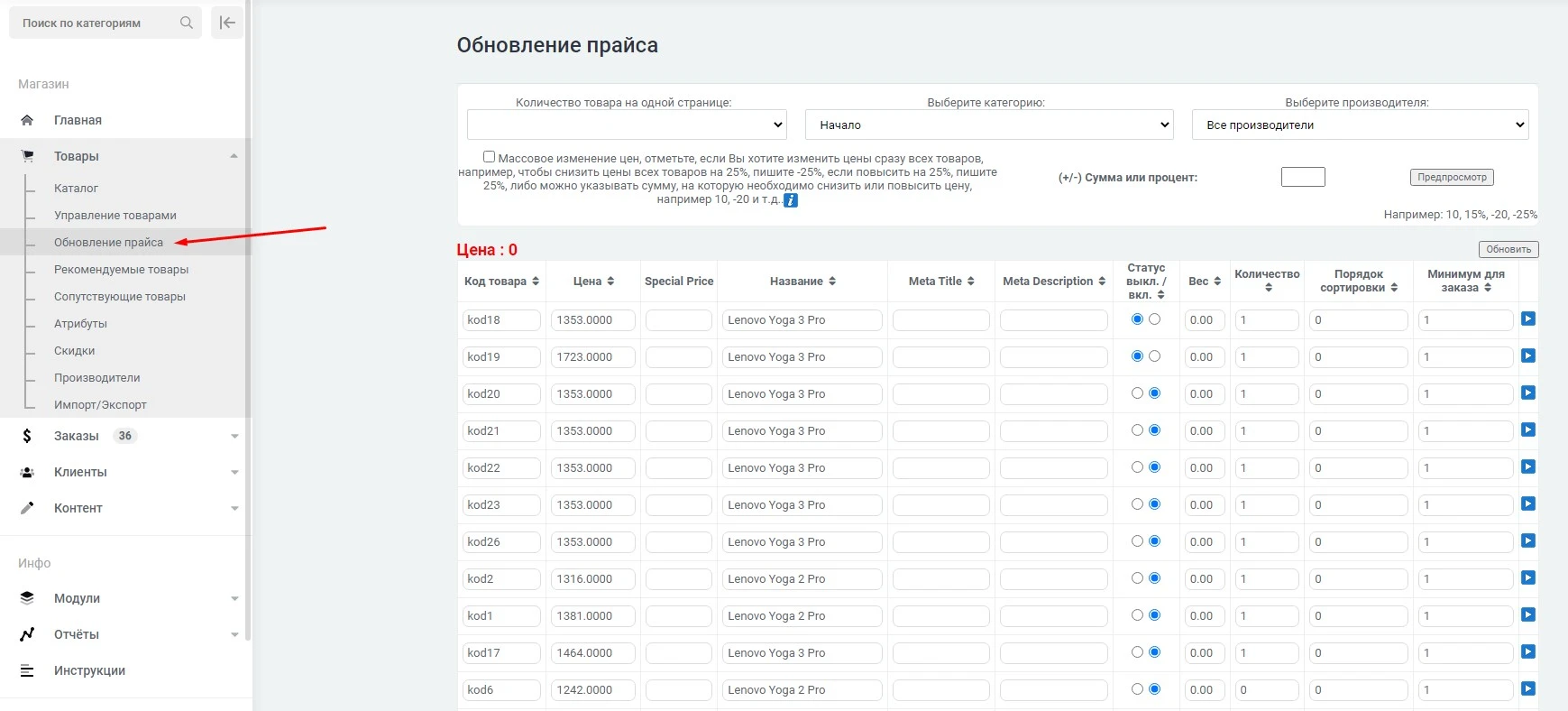This screenshot has width=1568, height=711.
Task: Collapse the Товары menu section
Action: [234, 156]
